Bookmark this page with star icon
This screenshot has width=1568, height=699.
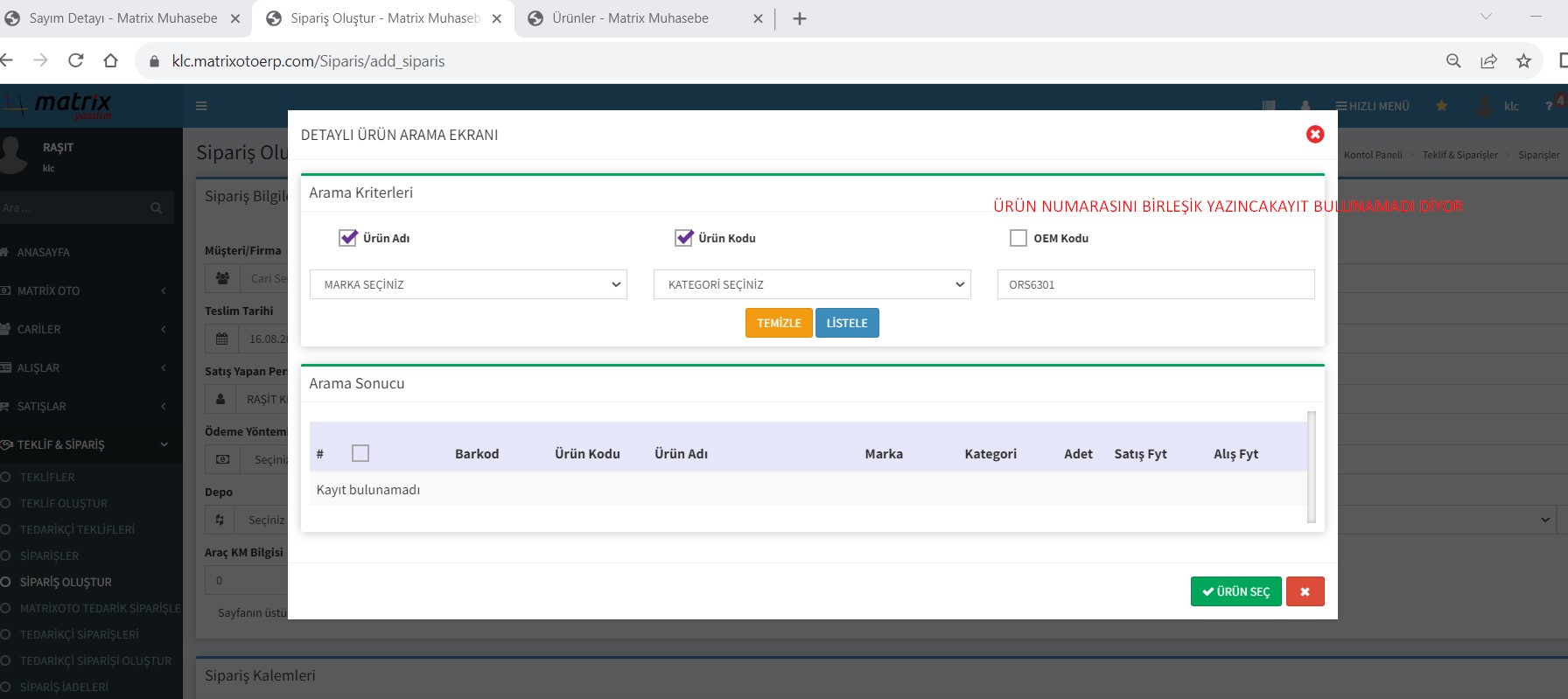tap(1523, 60)
